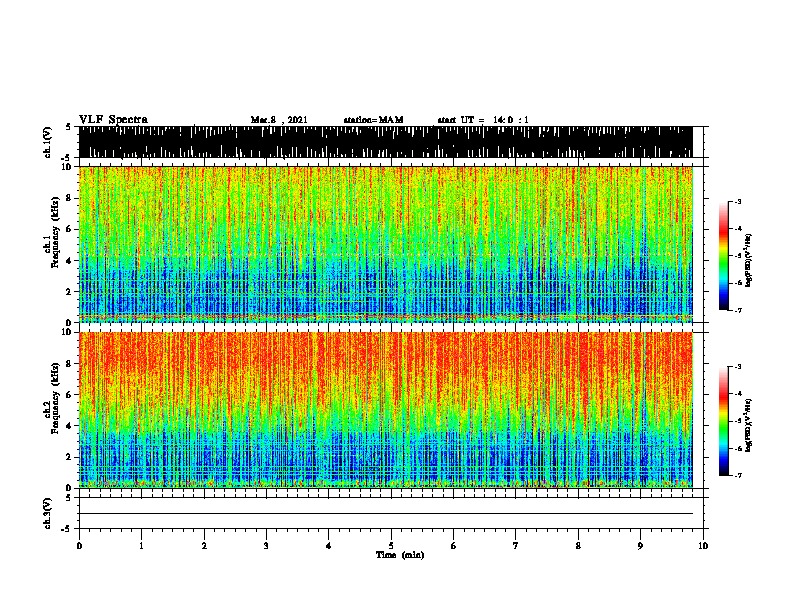Click the '6' frequency tick of ch.2 spectrogram
This screenshot has width=792, height=612.
(x=70, y=395)
